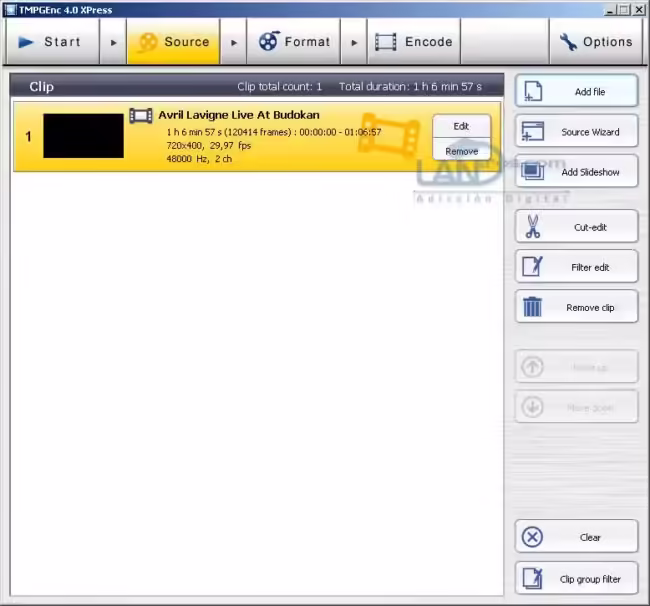
Task: Click Add Slideshow button
Action: tap(577, 171)
